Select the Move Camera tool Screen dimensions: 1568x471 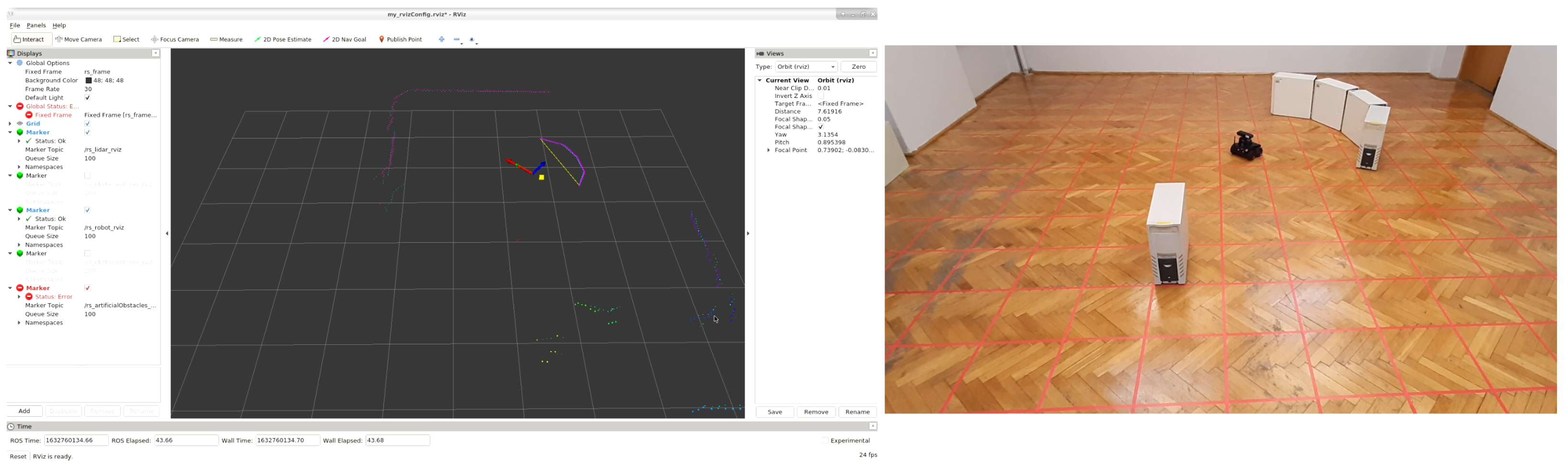click(x=79, y=40)
